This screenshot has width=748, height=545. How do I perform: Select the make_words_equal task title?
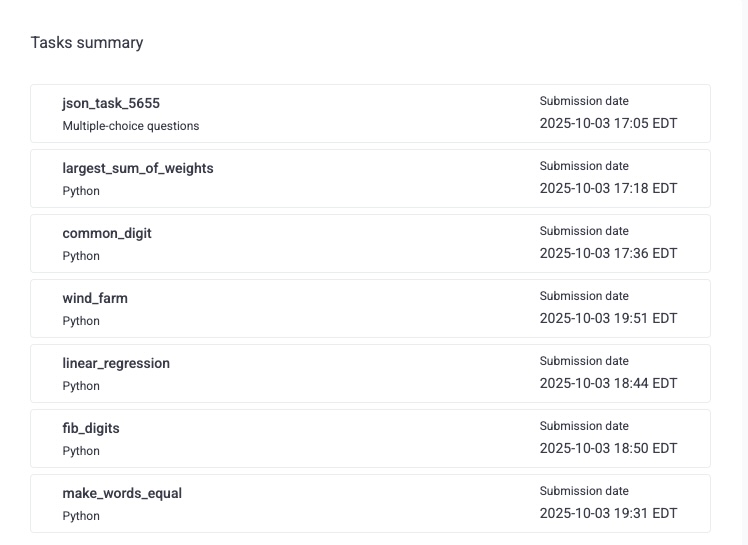point(122,493)
